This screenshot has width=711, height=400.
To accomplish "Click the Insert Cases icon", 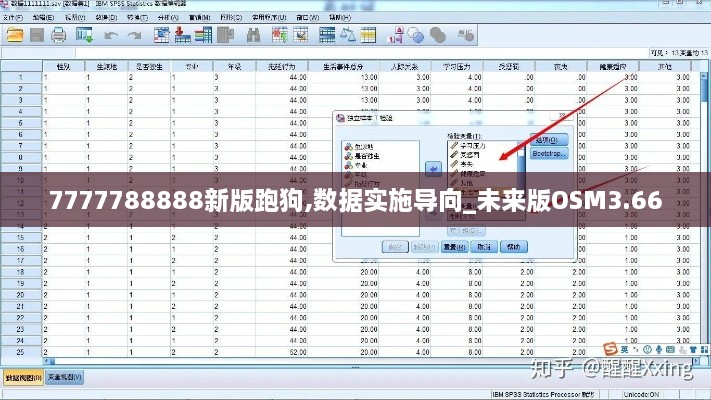I will (279, 35).
